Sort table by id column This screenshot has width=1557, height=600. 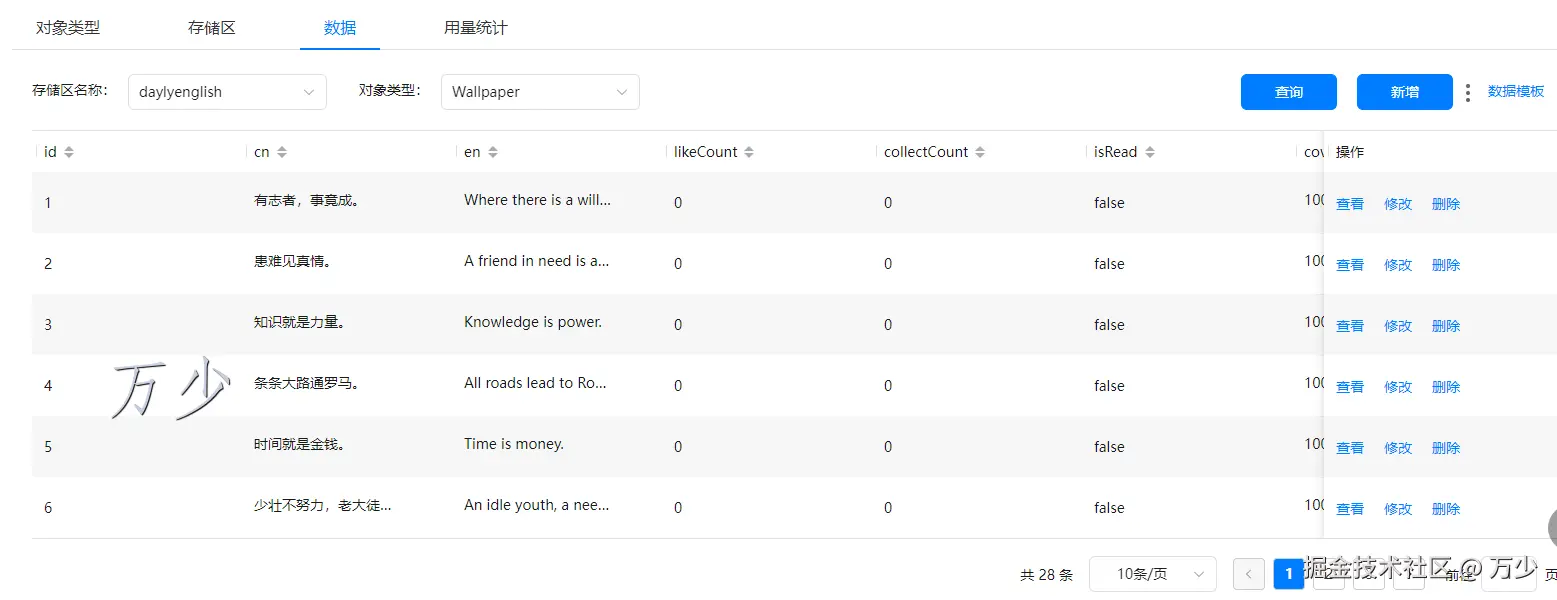(x=69, y=152)
